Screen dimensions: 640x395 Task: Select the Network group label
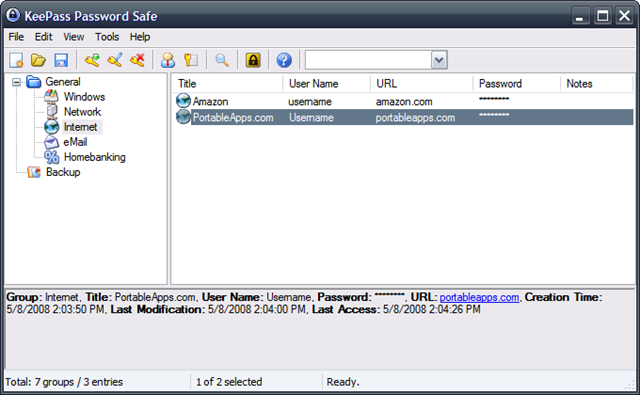pos(82,112)
